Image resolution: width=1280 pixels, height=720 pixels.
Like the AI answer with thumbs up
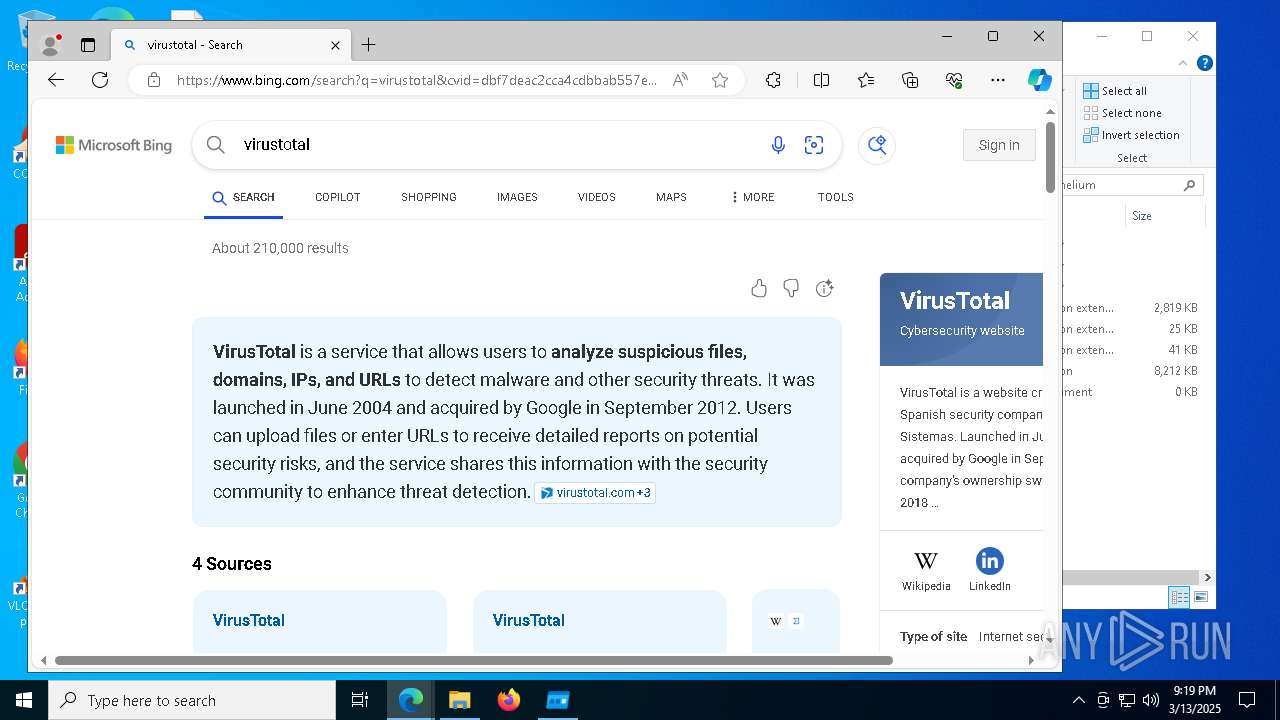click(x=759, y=289)
